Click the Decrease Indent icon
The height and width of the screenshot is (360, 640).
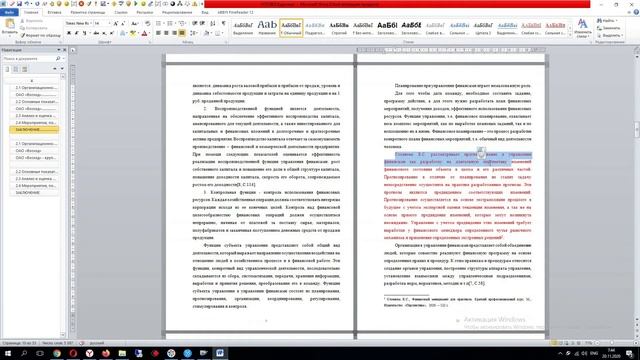pyautogui.click(x=195, y=24)
